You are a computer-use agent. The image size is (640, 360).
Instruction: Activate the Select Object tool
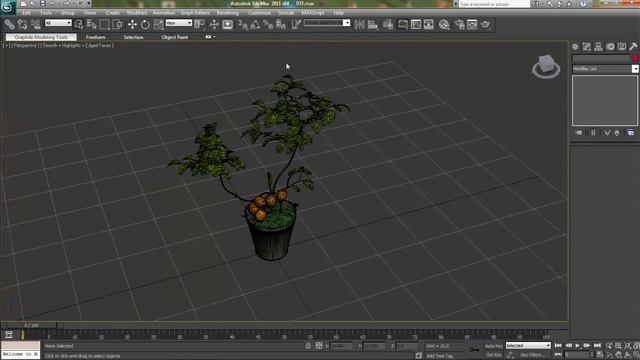tap(79, 24)
